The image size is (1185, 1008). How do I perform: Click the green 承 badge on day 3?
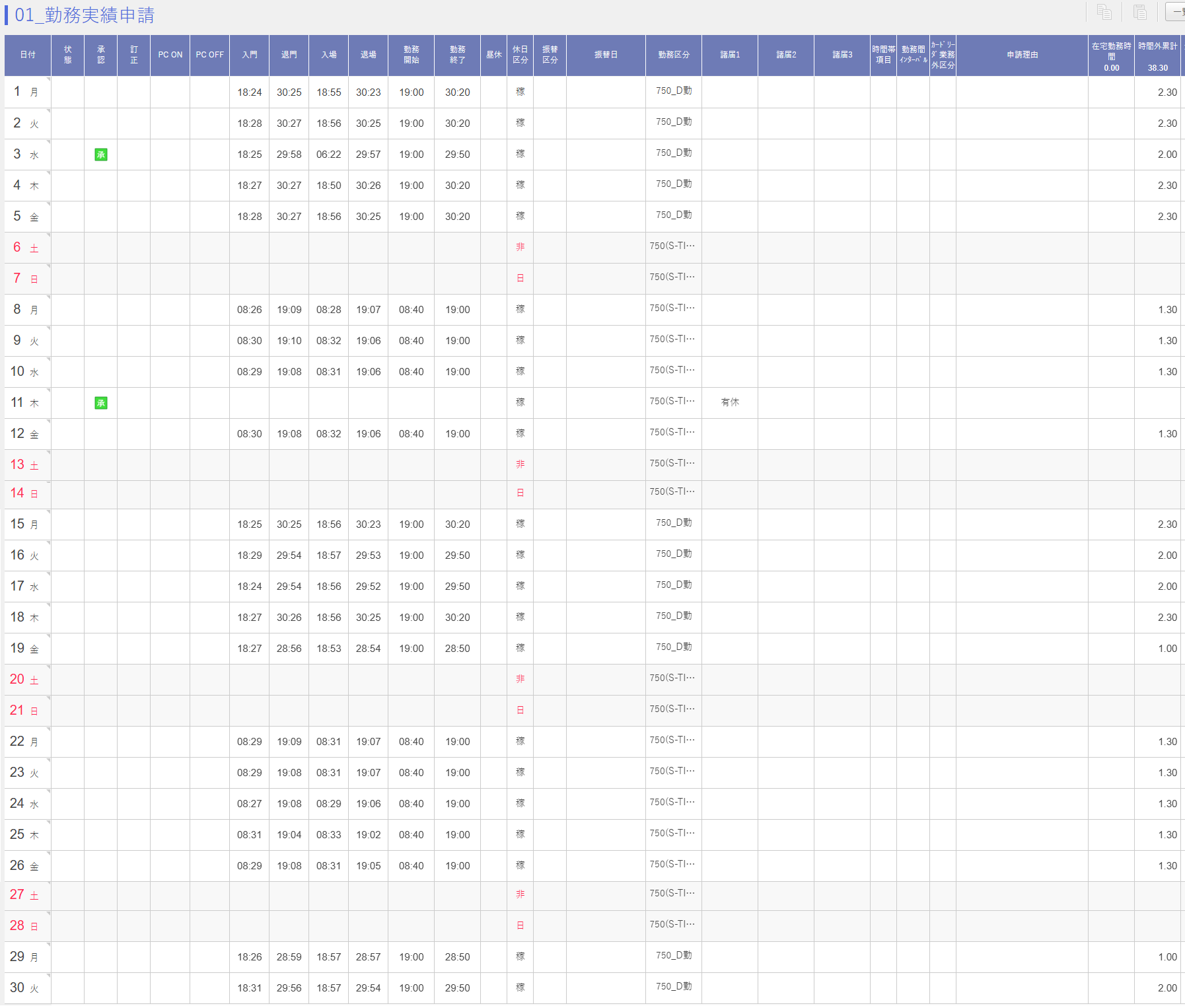pos(101,155)
